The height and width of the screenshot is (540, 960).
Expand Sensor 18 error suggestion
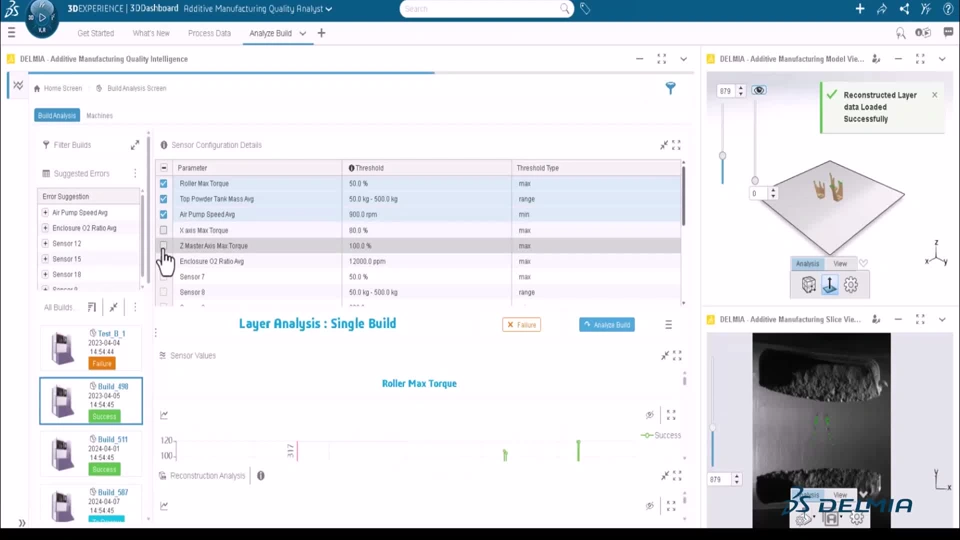(45, 274)
